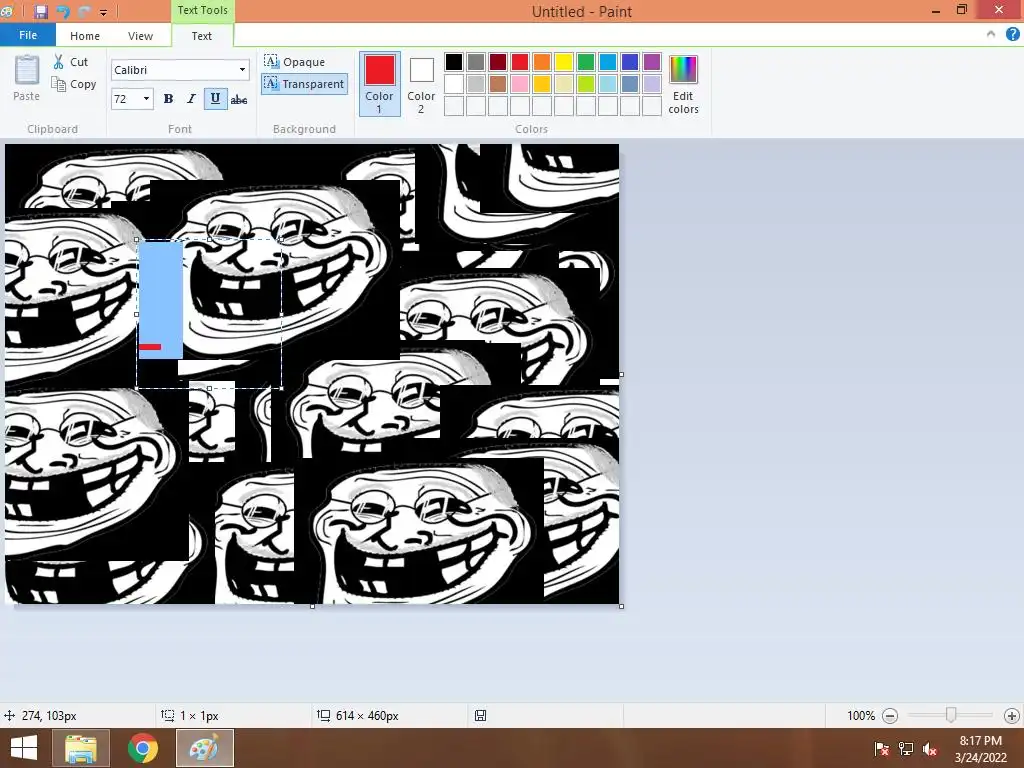Select the Text tab

(x=202, y=36)
